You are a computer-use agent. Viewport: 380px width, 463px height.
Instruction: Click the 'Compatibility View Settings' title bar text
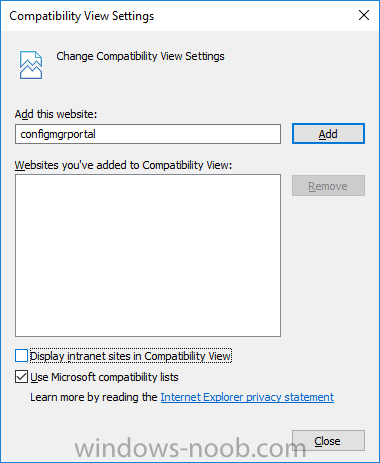pyautogui.click(x=82, y=16)
